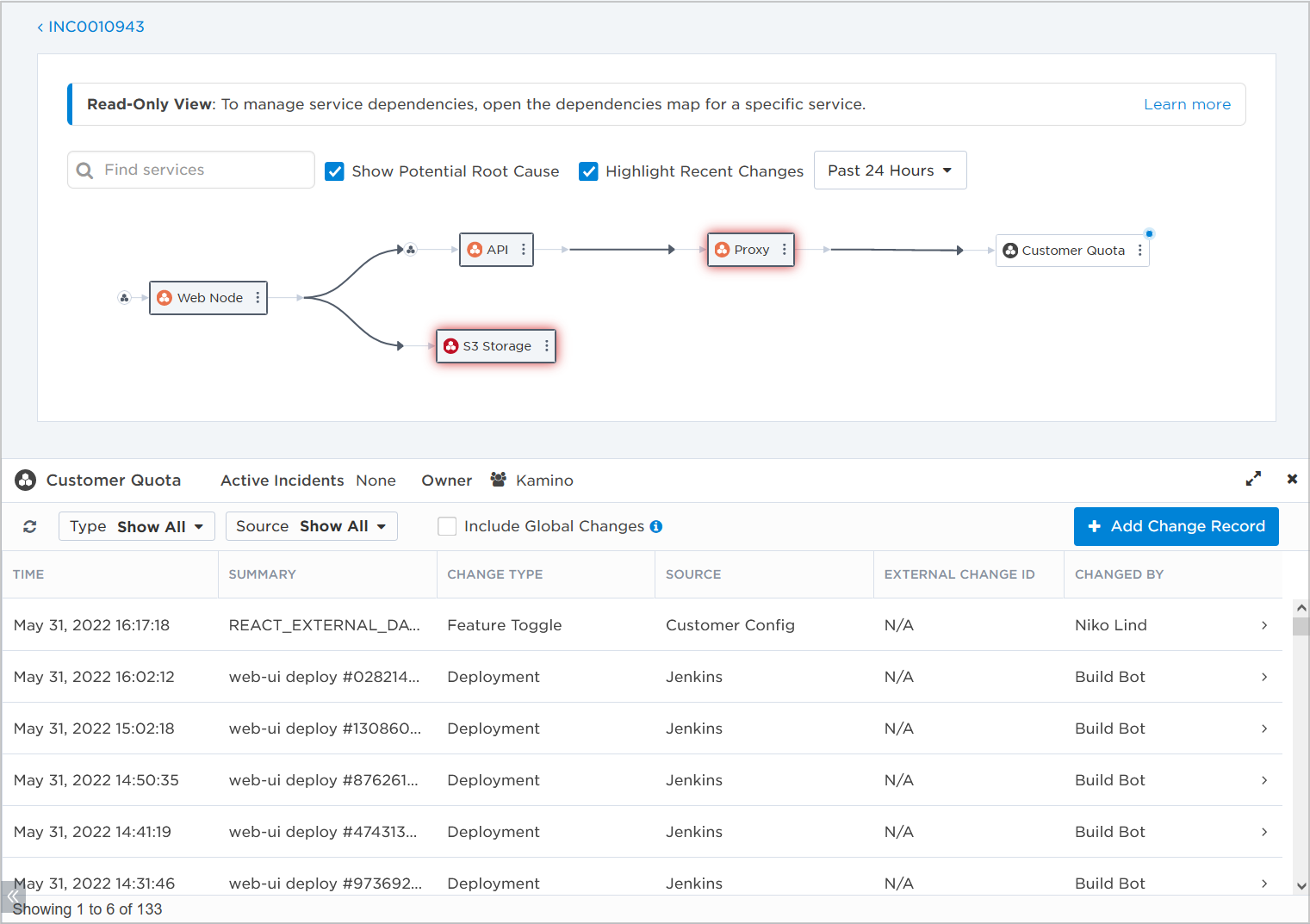This screenshot has width=1310, height=924.
Task: Expand the 15:02:18 deployment row chevron
Action: 1264,729
